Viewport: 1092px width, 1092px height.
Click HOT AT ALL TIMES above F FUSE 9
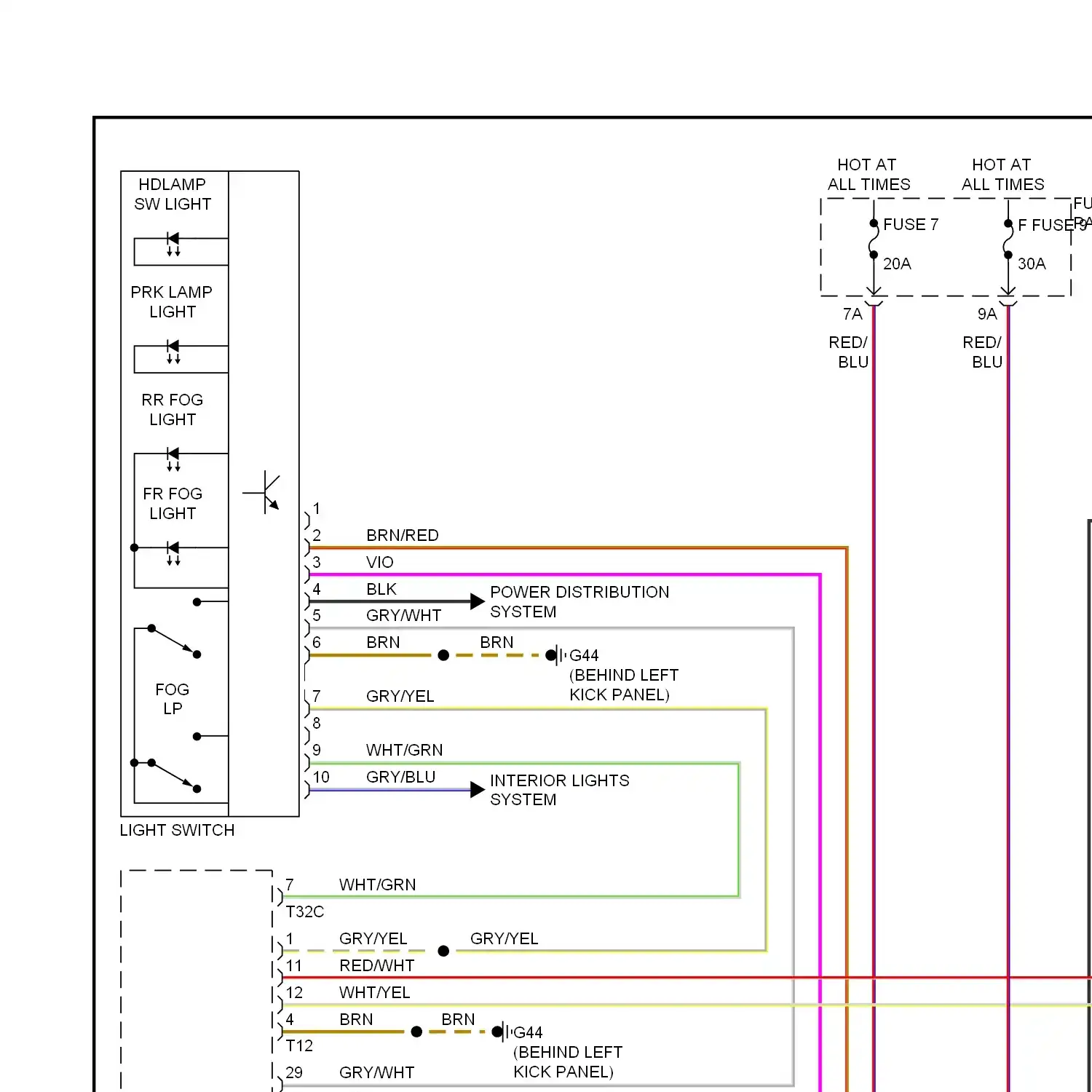pos(1003,175)
